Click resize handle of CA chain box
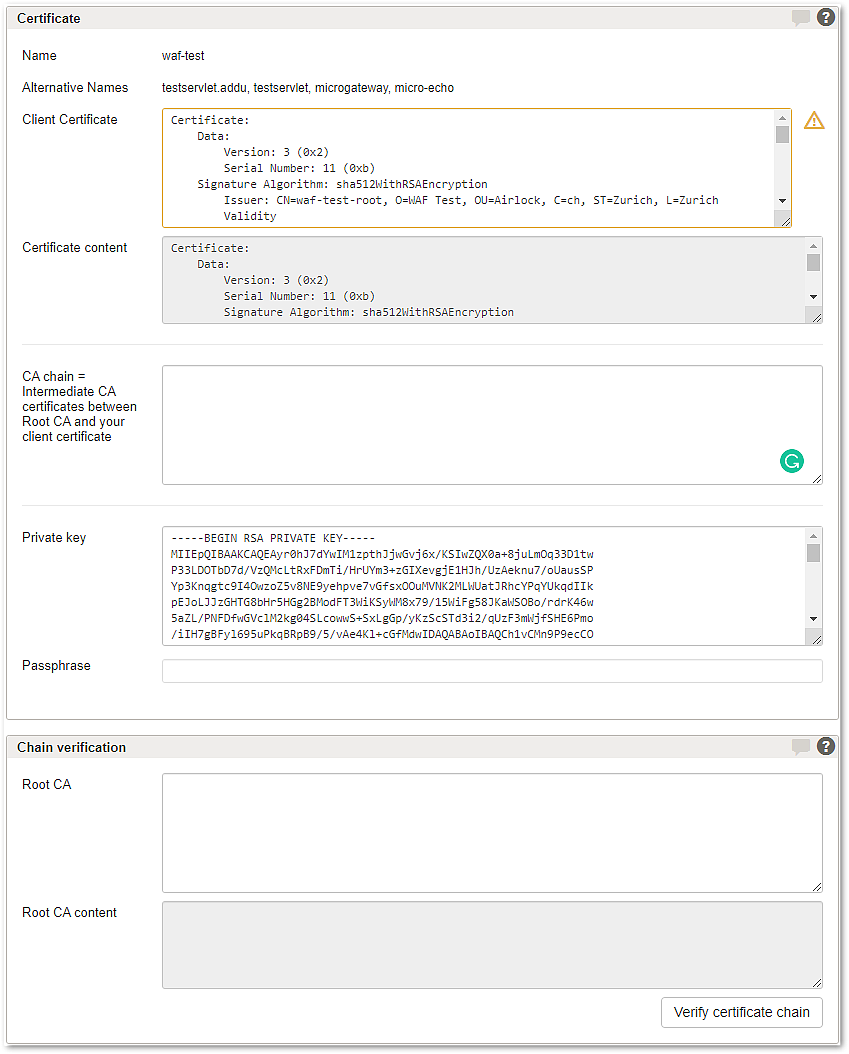Image resolution: width=849 pixels, height=1054 pixels. (816, 478)
